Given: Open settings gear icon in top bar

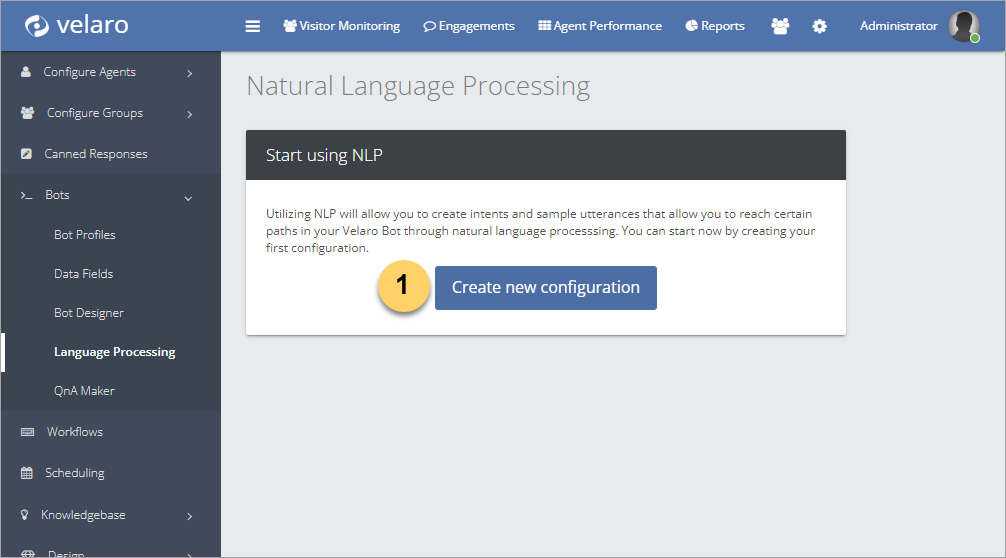Looking at the screenshot, I should pos(820,26).
